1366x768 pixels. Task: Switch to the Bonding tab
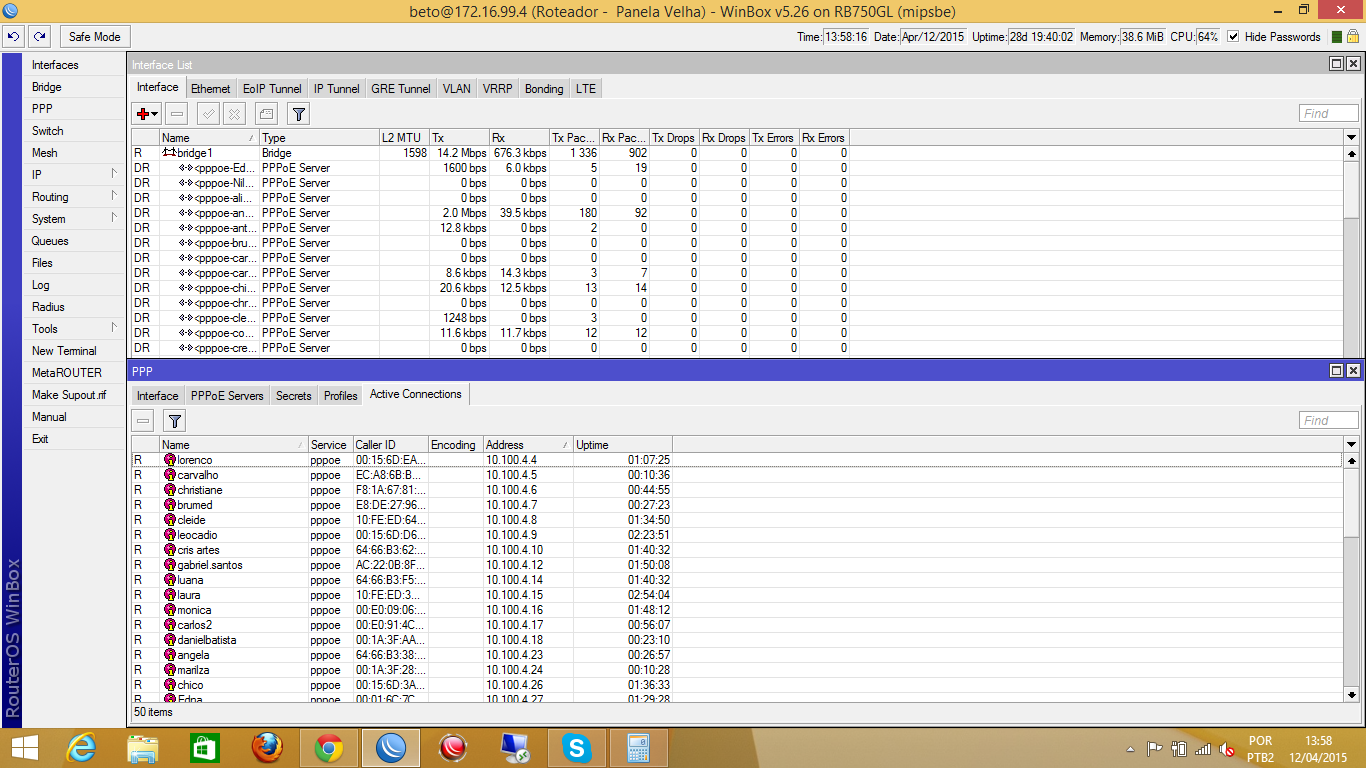(544, 89)
